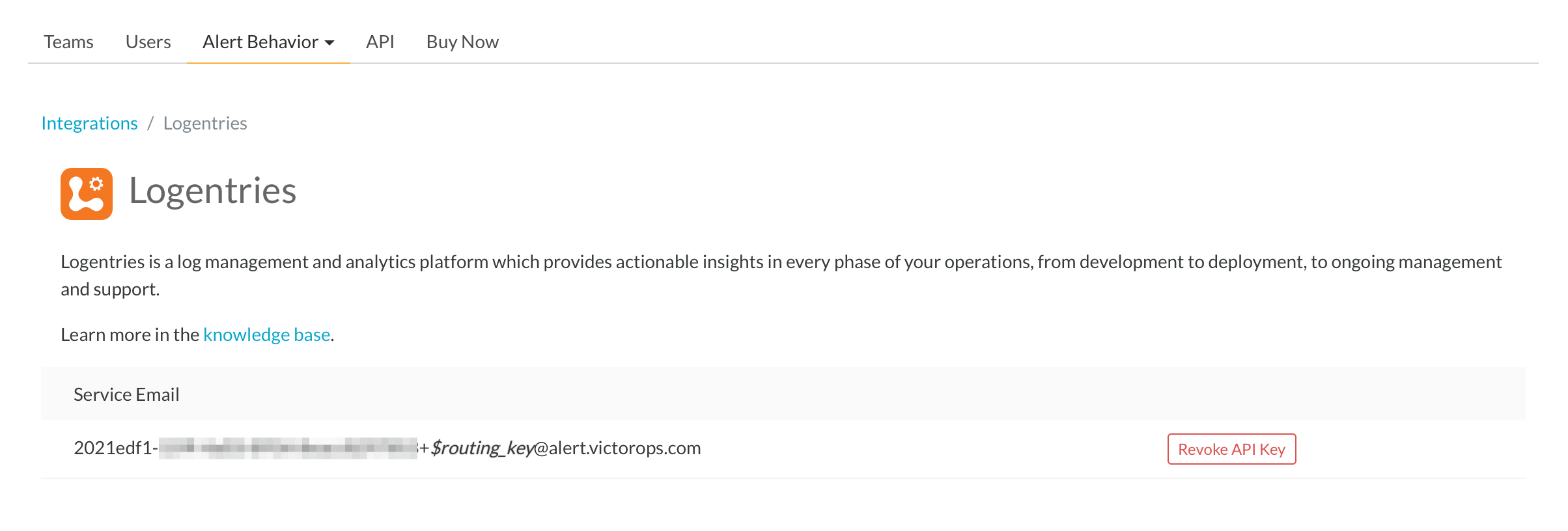Click the Logentries description paragraph

point(781,275)
